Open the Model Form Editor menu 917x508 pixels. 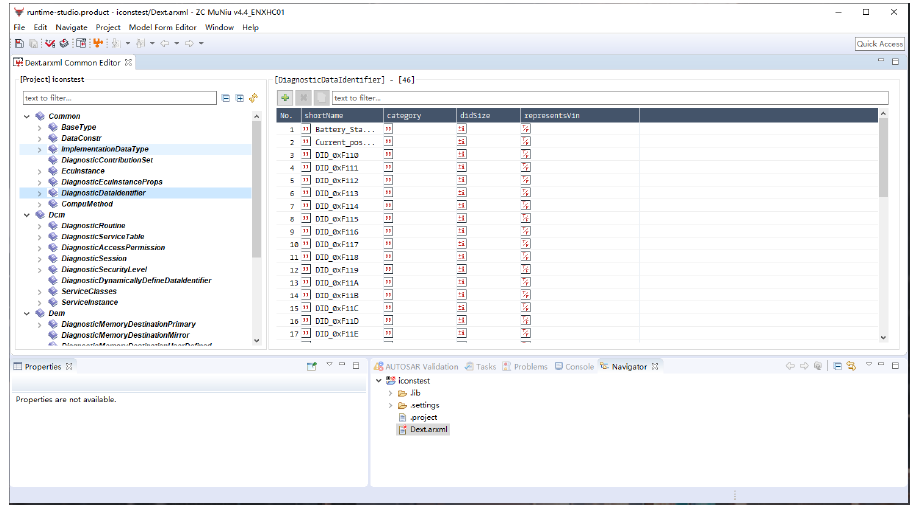click(x=163, y=27)
